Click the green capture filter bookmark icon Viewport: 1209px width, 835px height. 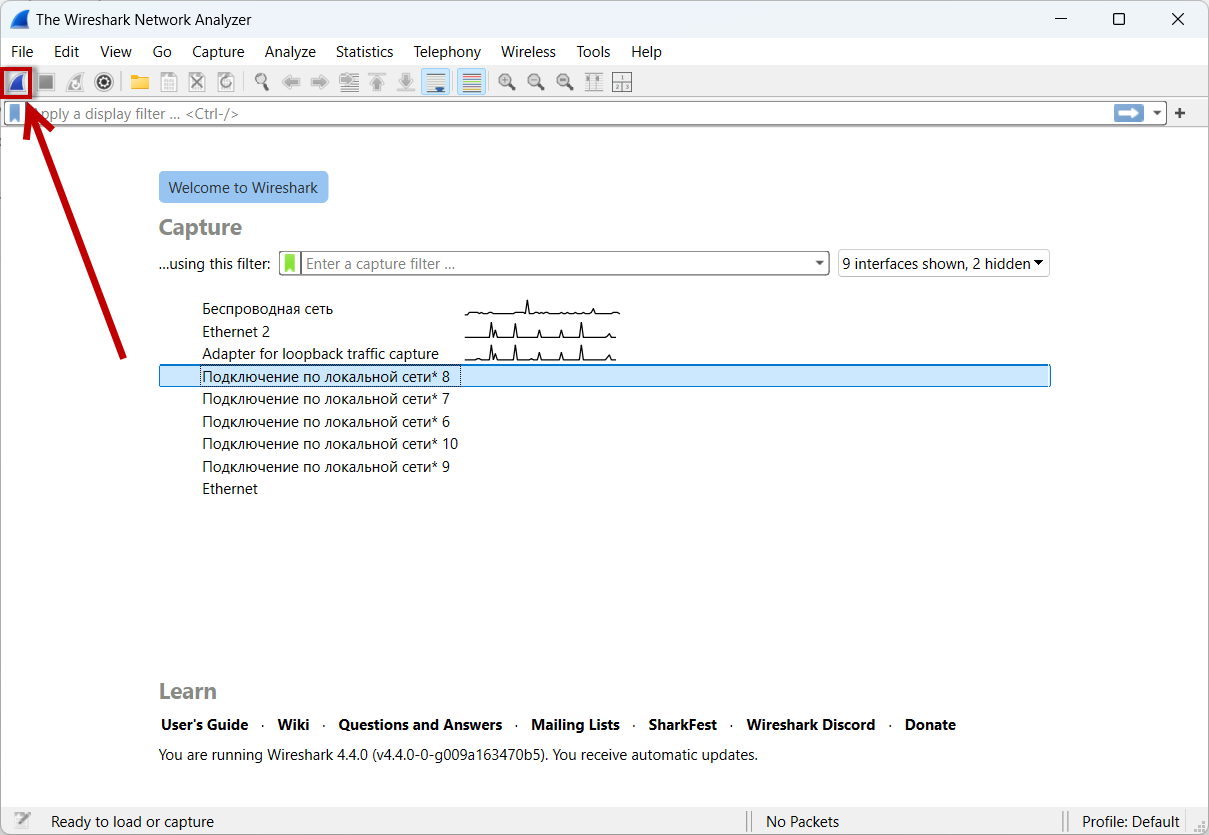click(x=290, y=264)
